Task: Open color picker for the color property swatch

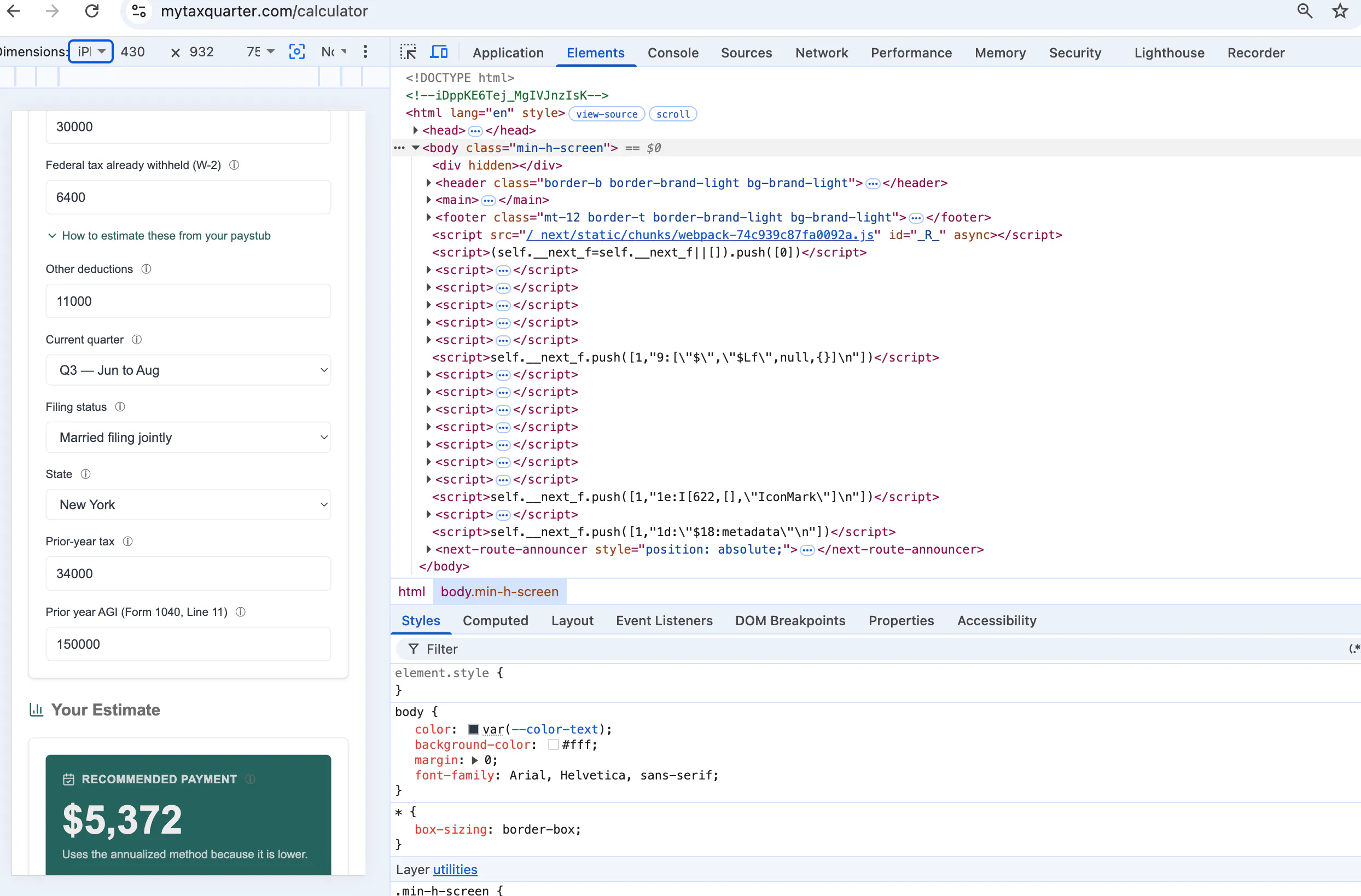Action: click(474, 730)
